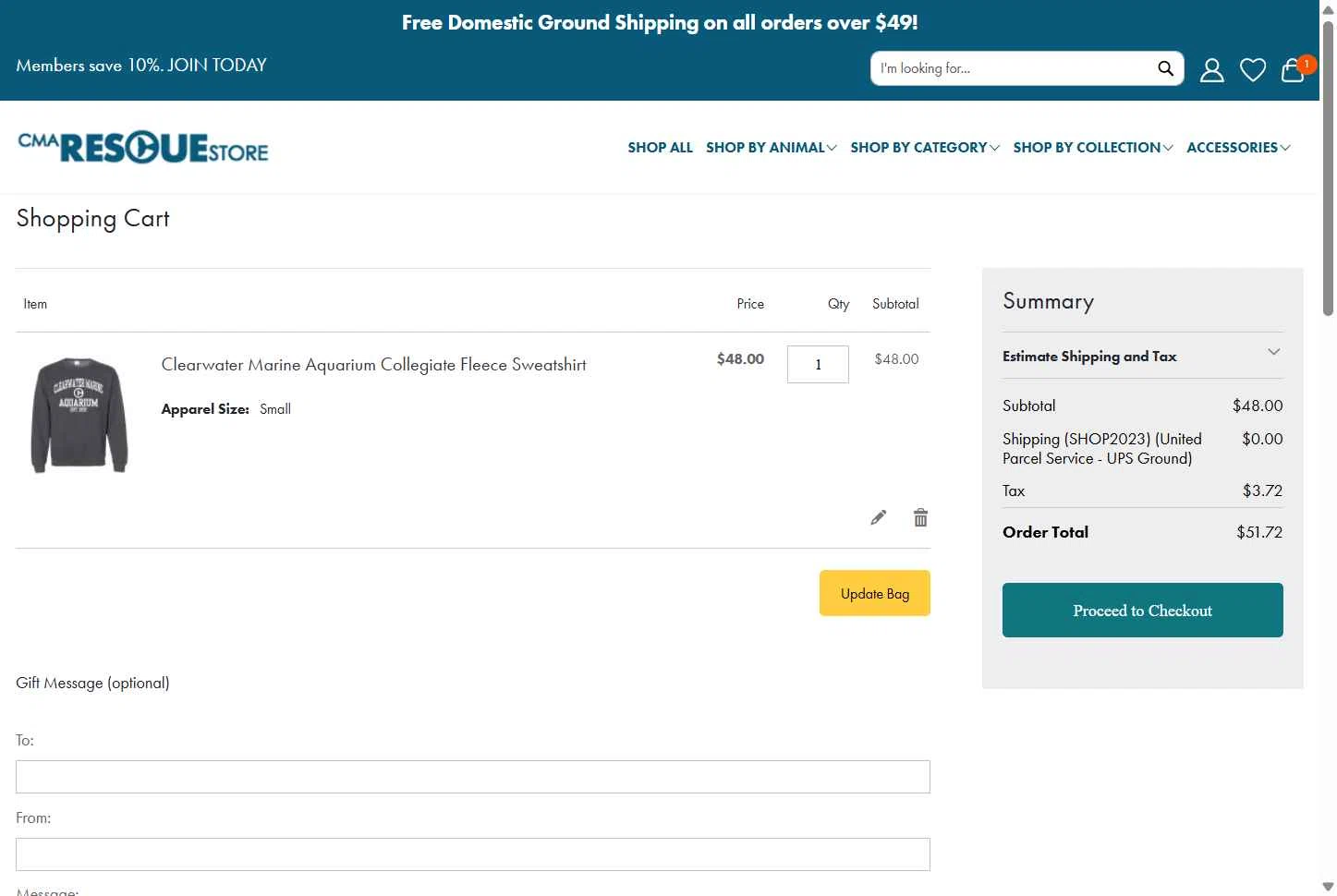
Task: Click the 'JOIN TODAY' membership link
Action: (217, 65)
